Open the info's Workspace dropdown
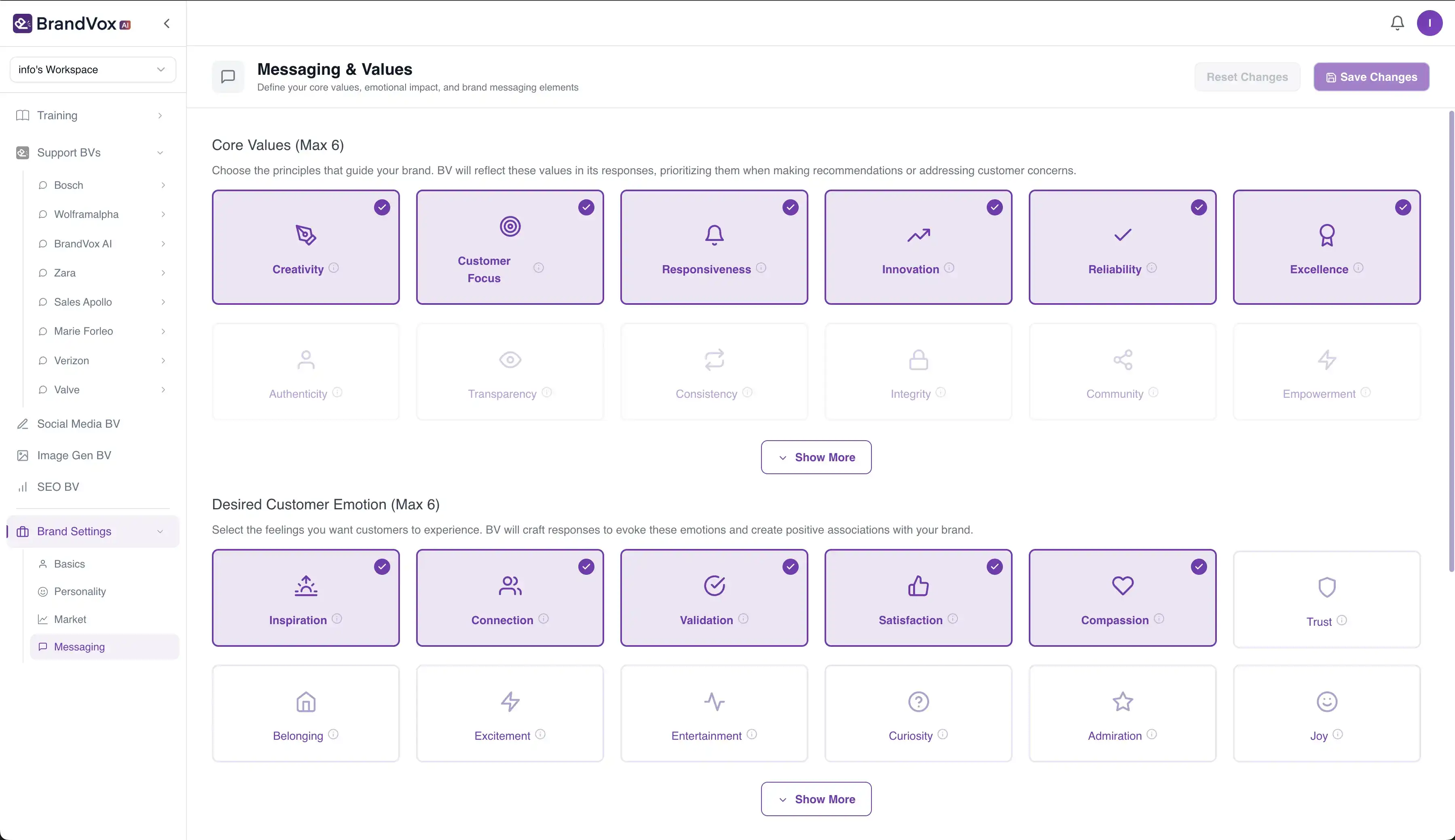 92,69
